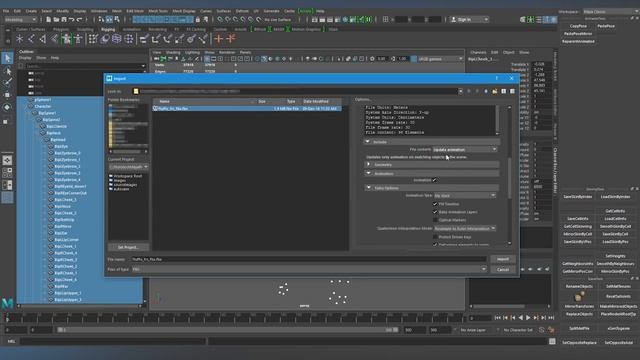This screenshot has width=640, height=360.
Task: Click the Import button
Action: pyautogui.click(x=503, y=259)
